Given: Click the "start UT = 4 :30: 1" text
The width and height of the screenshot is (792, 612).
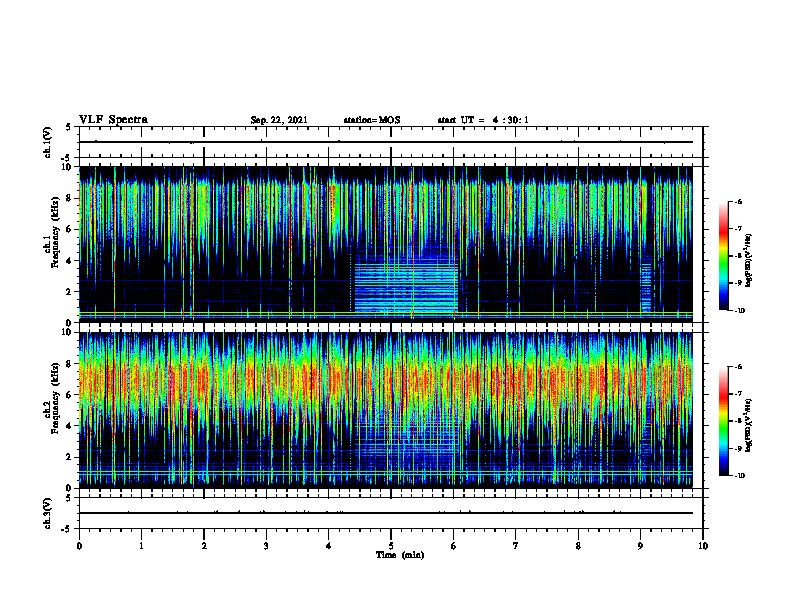Looking at the screenshot, I should click(483, 120).
